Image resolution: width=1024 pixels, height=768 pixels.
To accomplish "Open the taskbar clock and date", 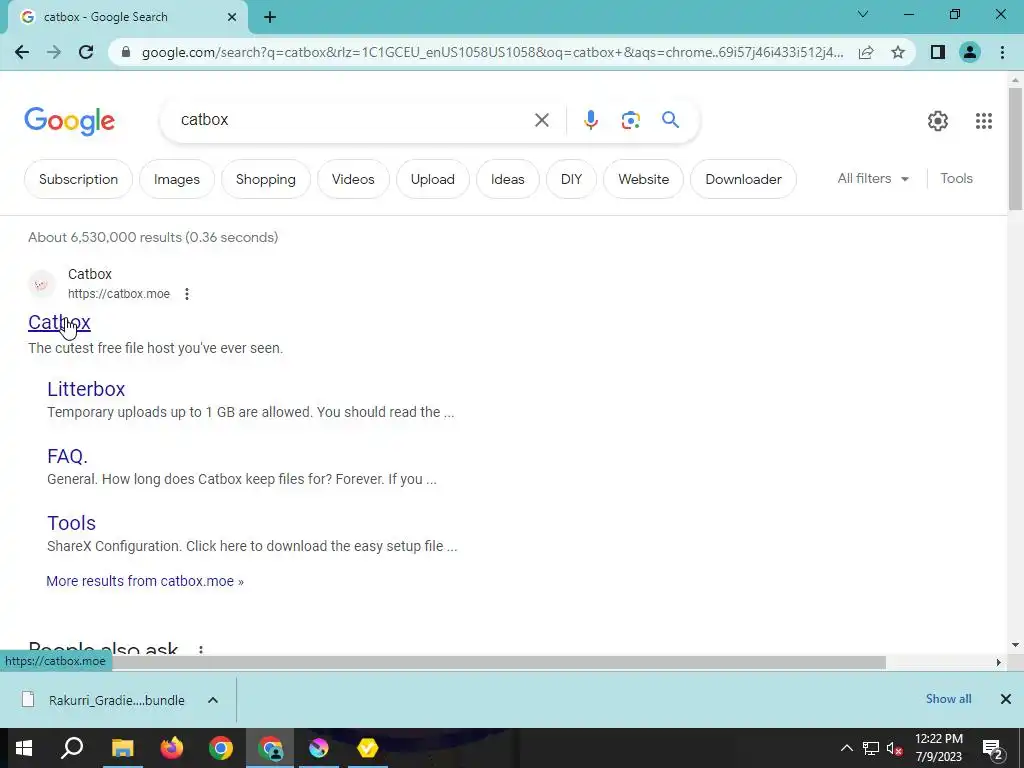I will pos(938,748).
